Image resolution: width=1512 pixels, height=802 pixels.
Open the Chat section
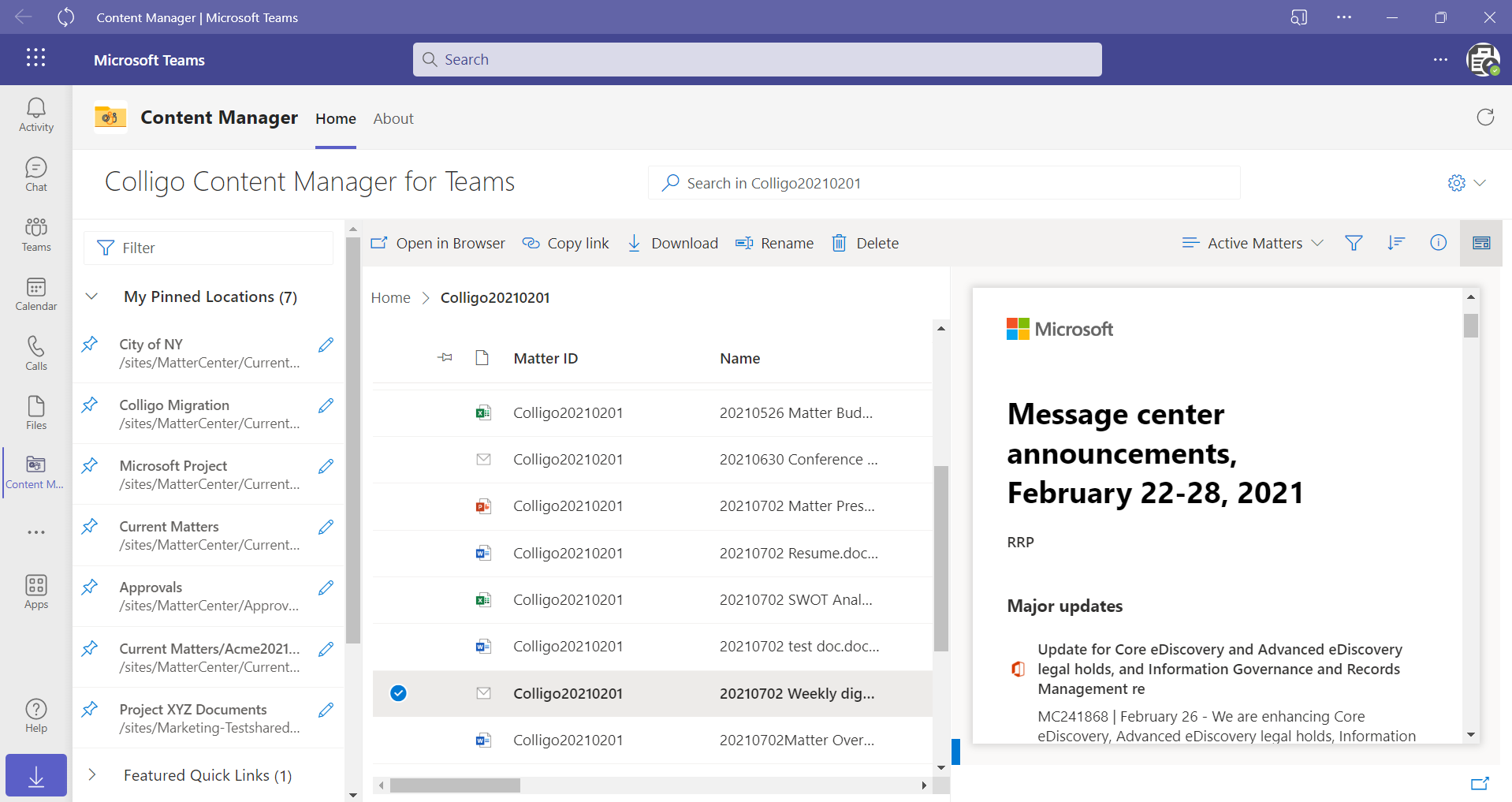(36, 174)
